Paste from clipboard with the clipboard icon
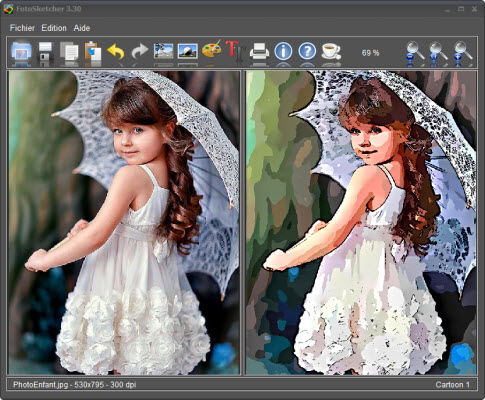This screenshot has width=485, height=400. 93,52
